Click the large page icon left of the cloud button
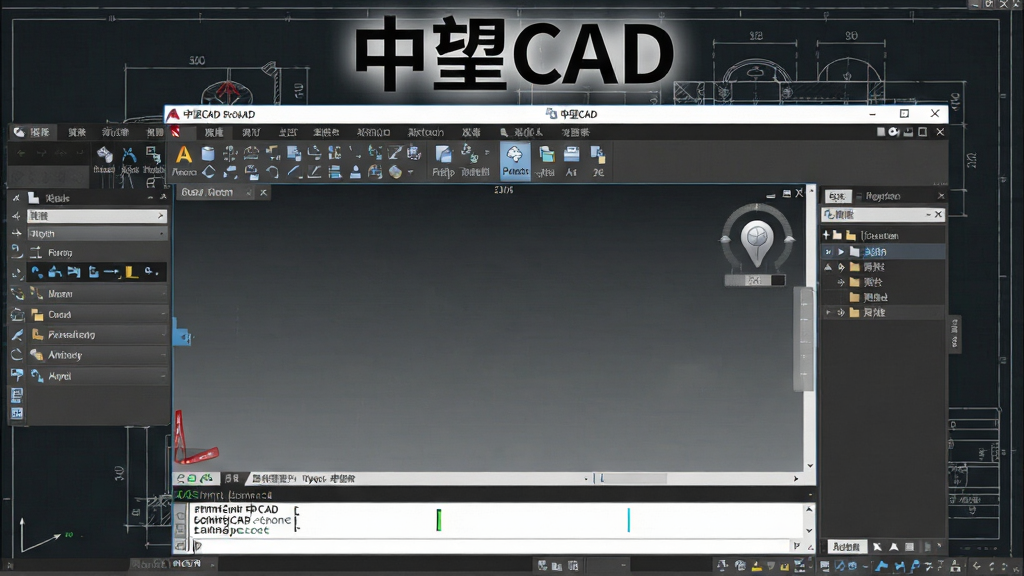This screenshot has width=1024, height=576. 443,154
